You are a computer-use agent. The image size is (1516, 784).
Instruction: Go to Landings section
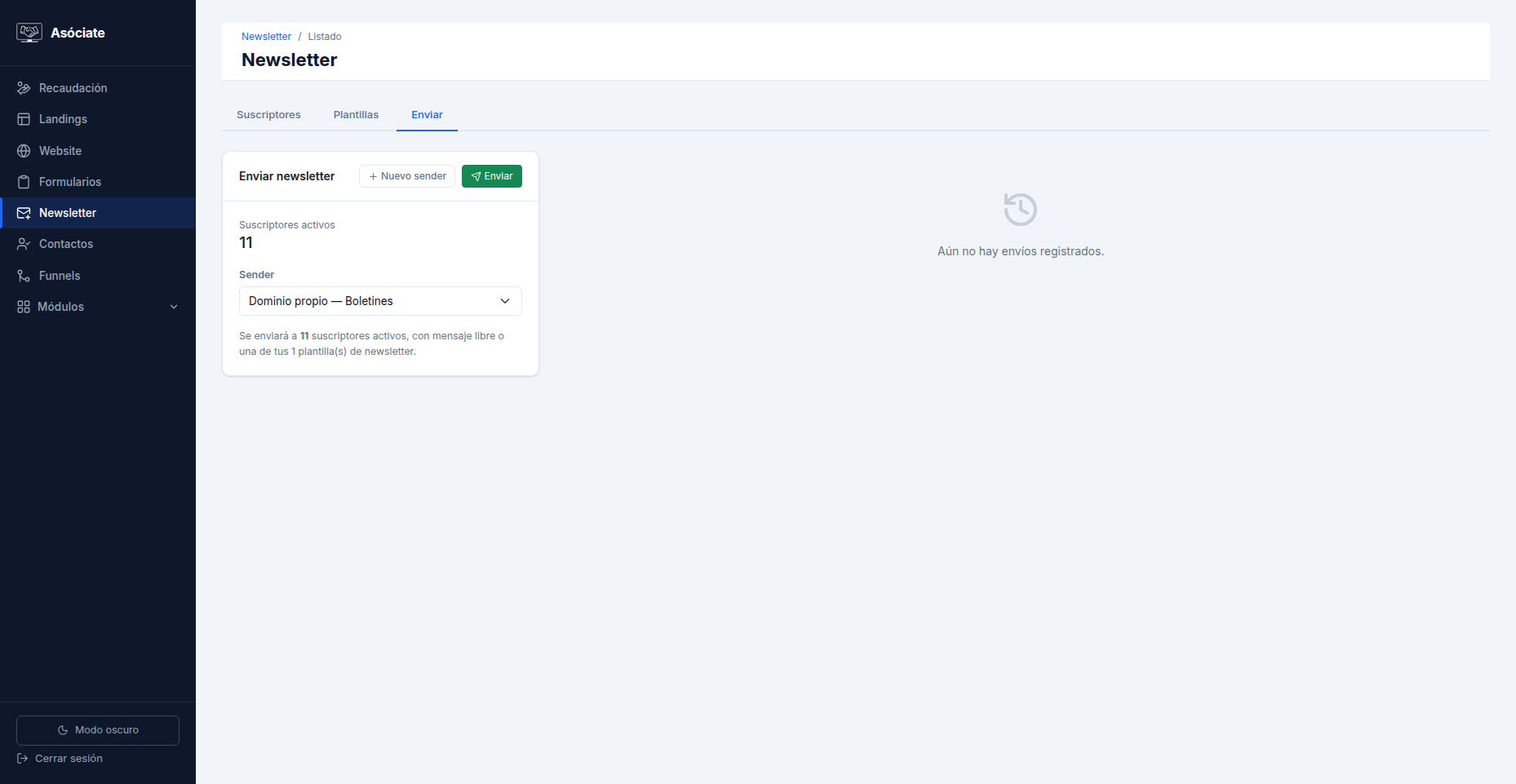[x=98, y=119]
